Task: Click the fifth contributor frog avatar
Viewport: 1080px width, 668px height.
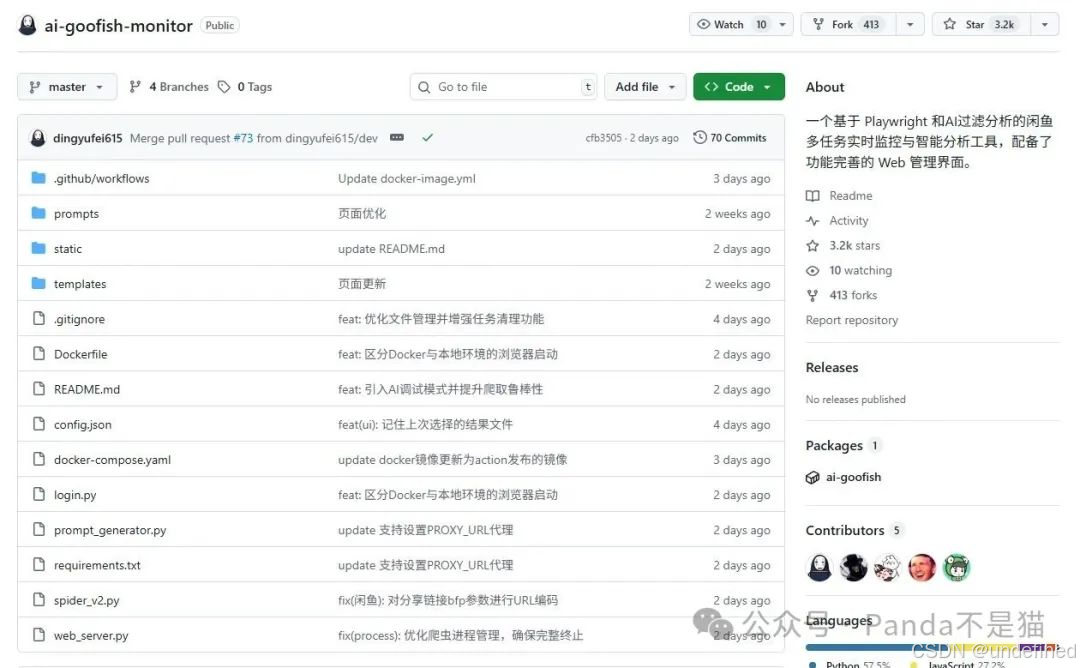Action: pos(957,568)
